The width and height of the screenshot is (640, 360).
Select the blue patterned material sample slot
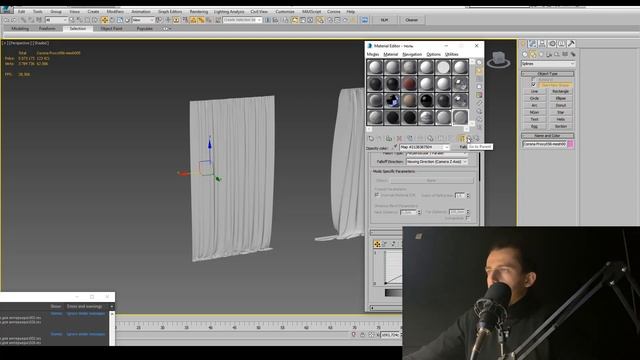pyautogui.click(x=392, y=100)
